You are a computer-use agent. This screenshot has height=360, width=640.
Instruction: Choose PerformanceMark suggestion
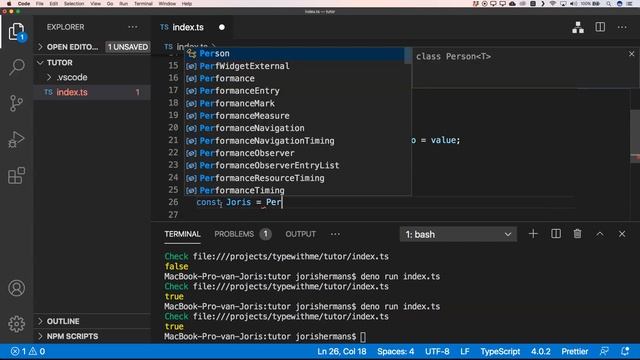click(x=294, y=103)
